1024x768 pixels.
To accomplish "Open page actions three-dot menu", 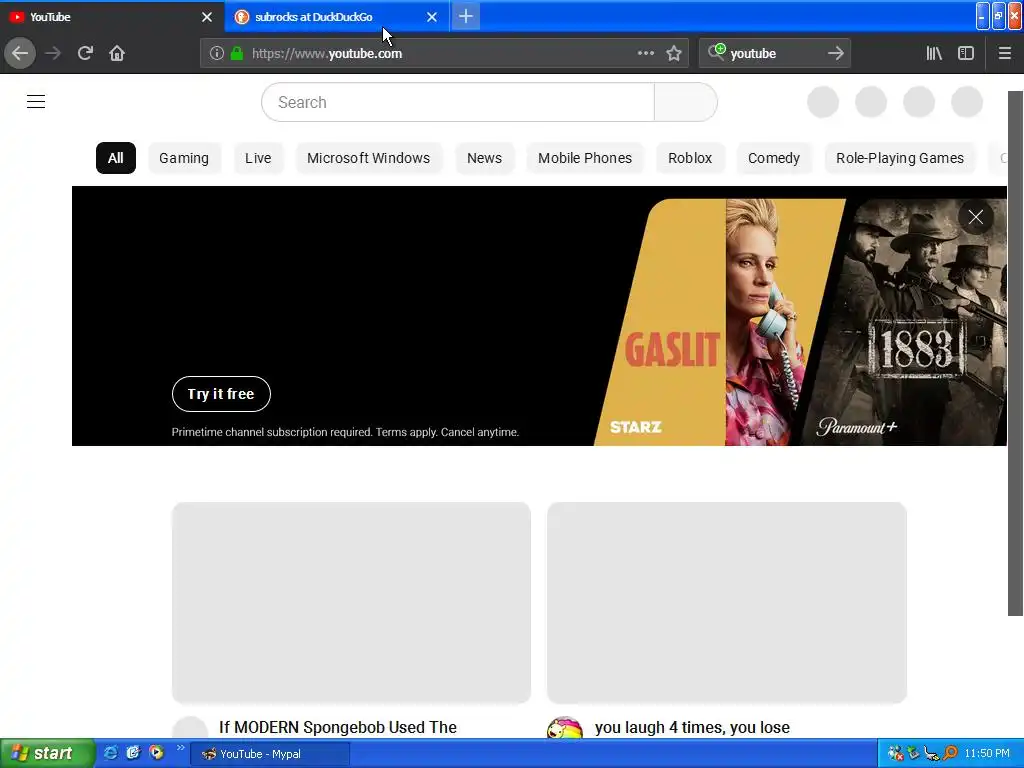I will [x=645, y=54].
